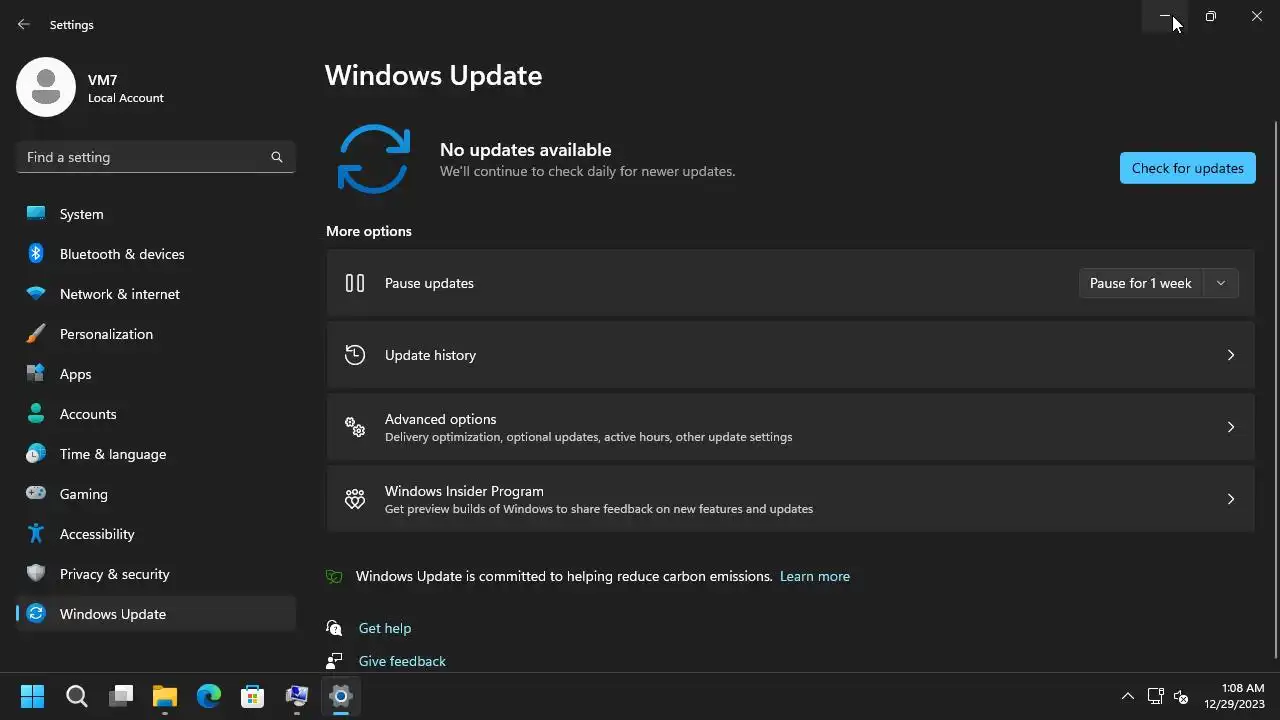Click the "More options" heading
The height and width of the screenshot is (720, 1280).
[x=369, y=231]
